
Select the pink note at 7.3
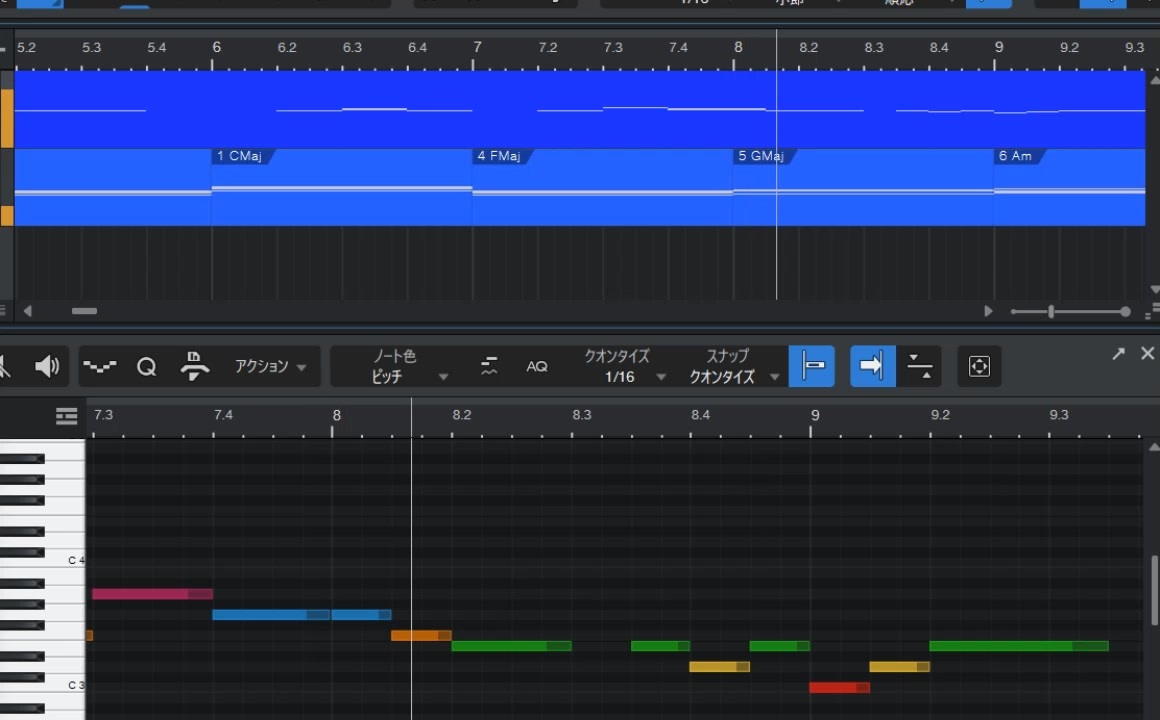point(152,594)
